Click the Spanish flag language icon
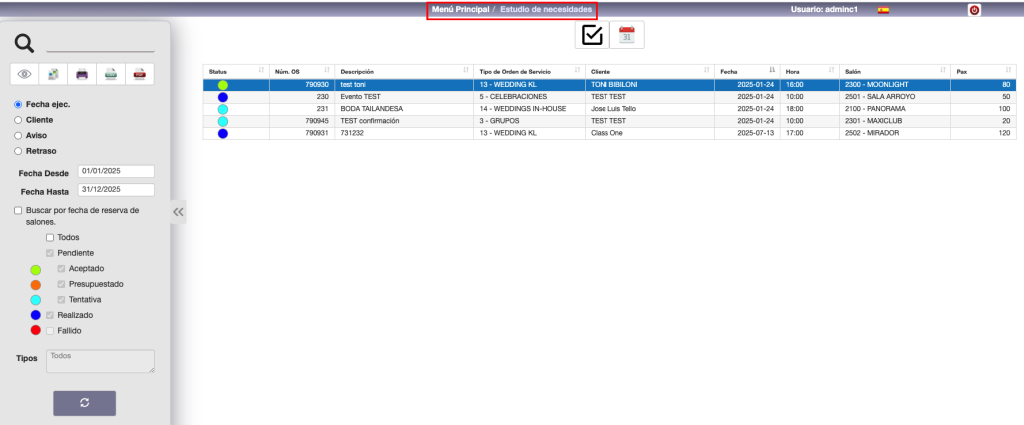The height and width of the screenshot is (425, 1024). click(x=883, y=10)
